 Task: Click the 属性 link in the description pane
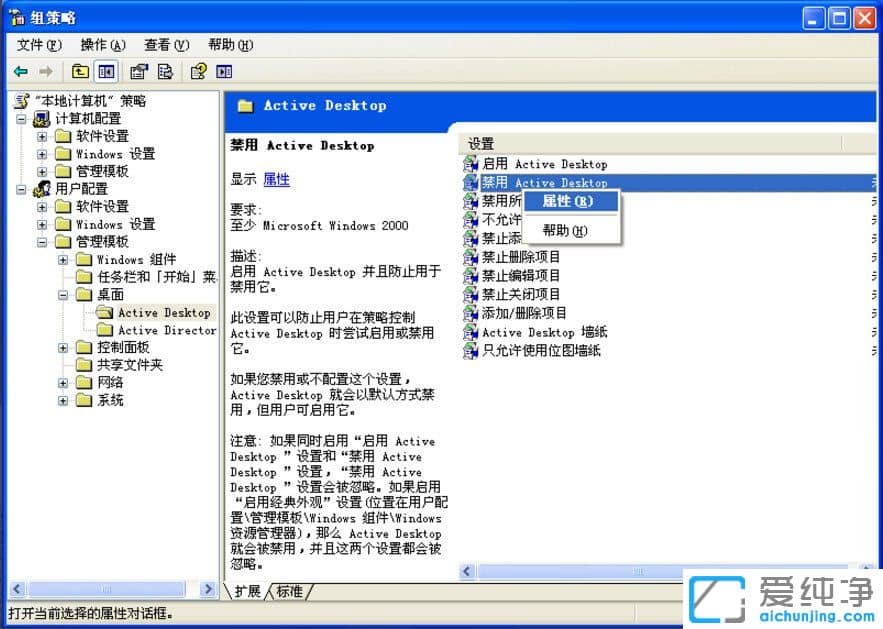(277, 179)
